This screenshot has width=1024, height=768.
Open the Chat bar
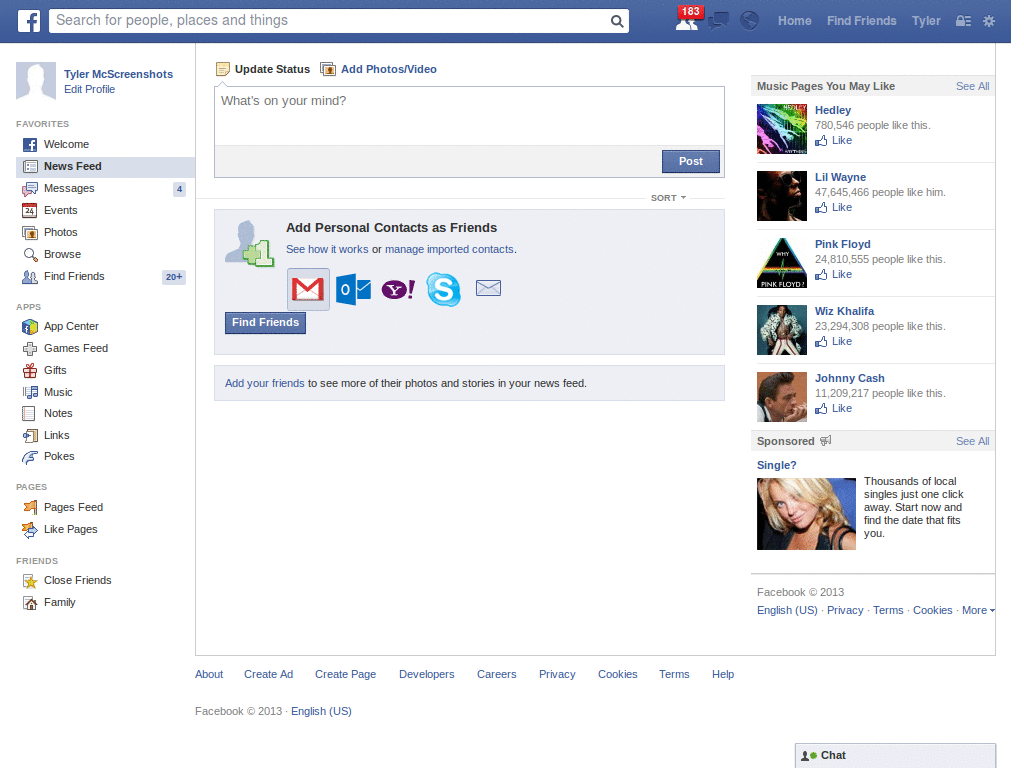pyautogui.click(x=895, y=756)
